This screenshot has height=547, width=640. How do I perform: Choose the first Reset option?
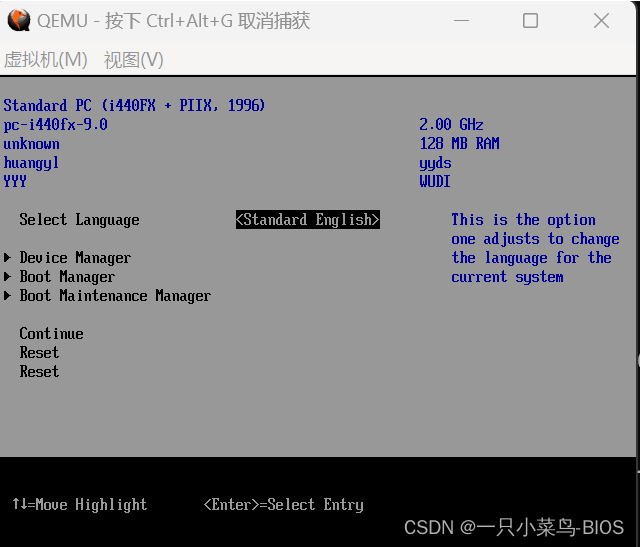tap(39, 353)
